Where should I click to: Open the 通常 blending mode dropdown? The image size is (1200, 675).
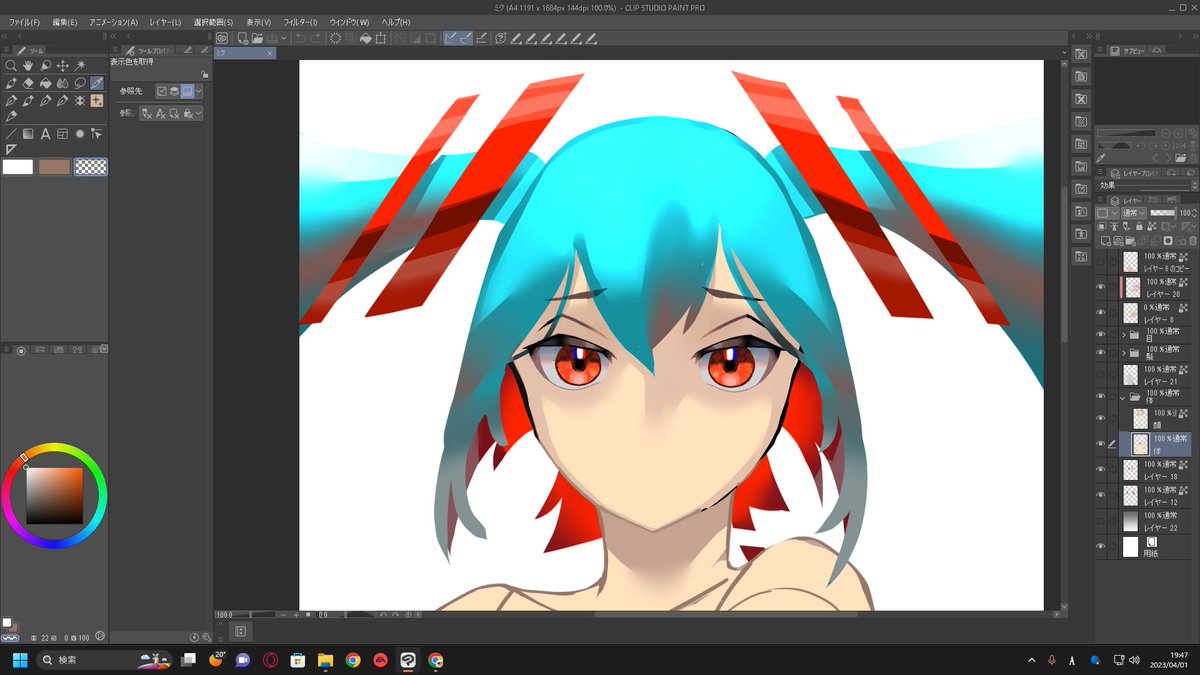coord(1134,213)
